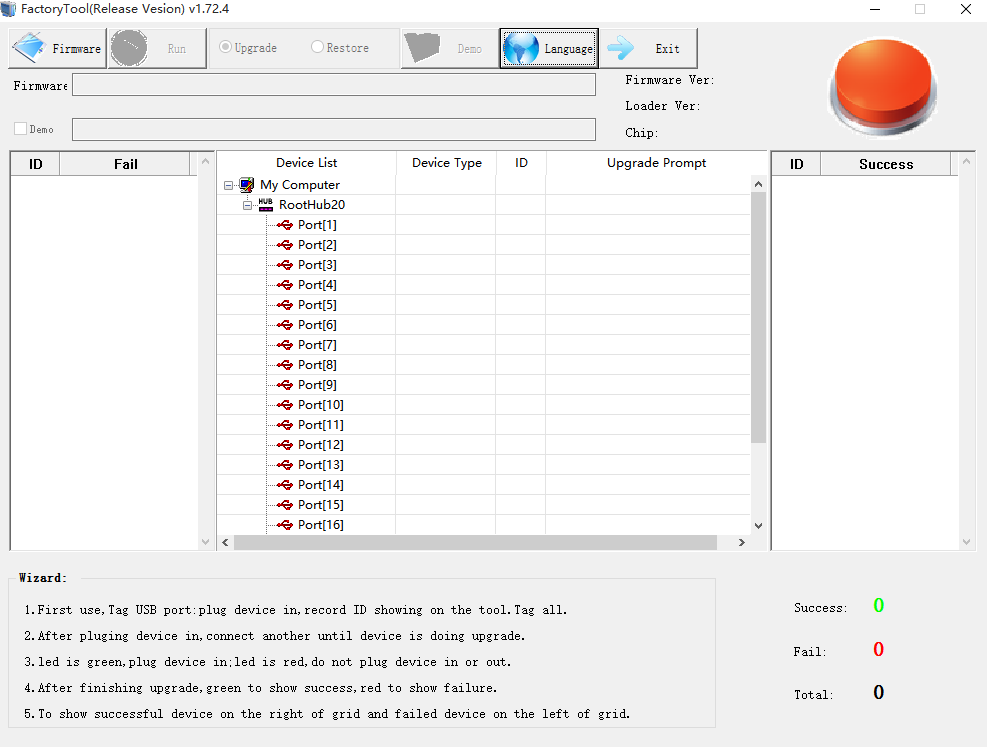The image size is (987, 747).
Task: Open the Firmware file button
Action: [57, 48]
